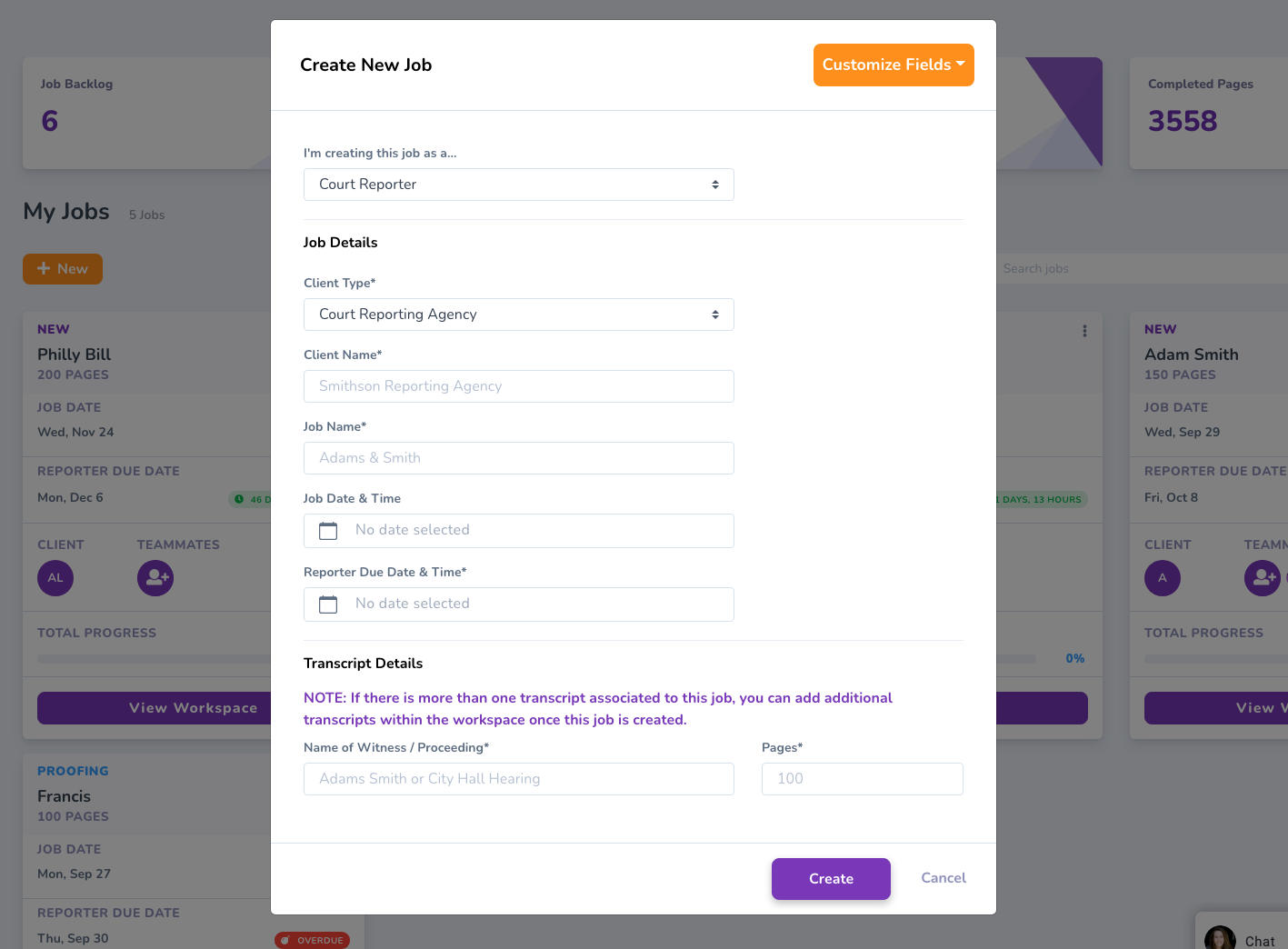Open Customize Fields dropdown

pos(894,65)
